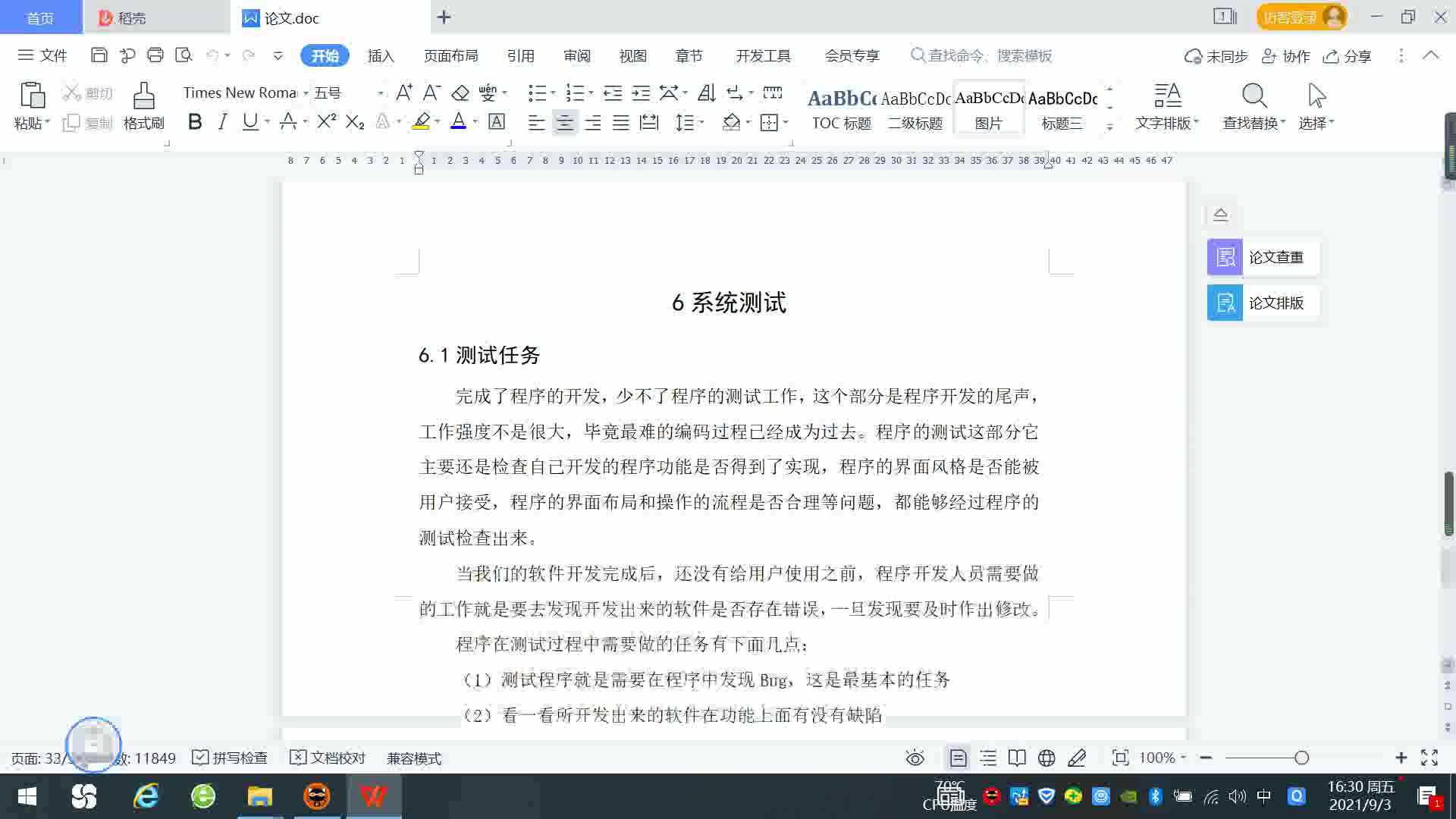The width and height of the screenshot is (1456, 819).
Task: Click the 访客登录 login button
Action: (1290, 17)
